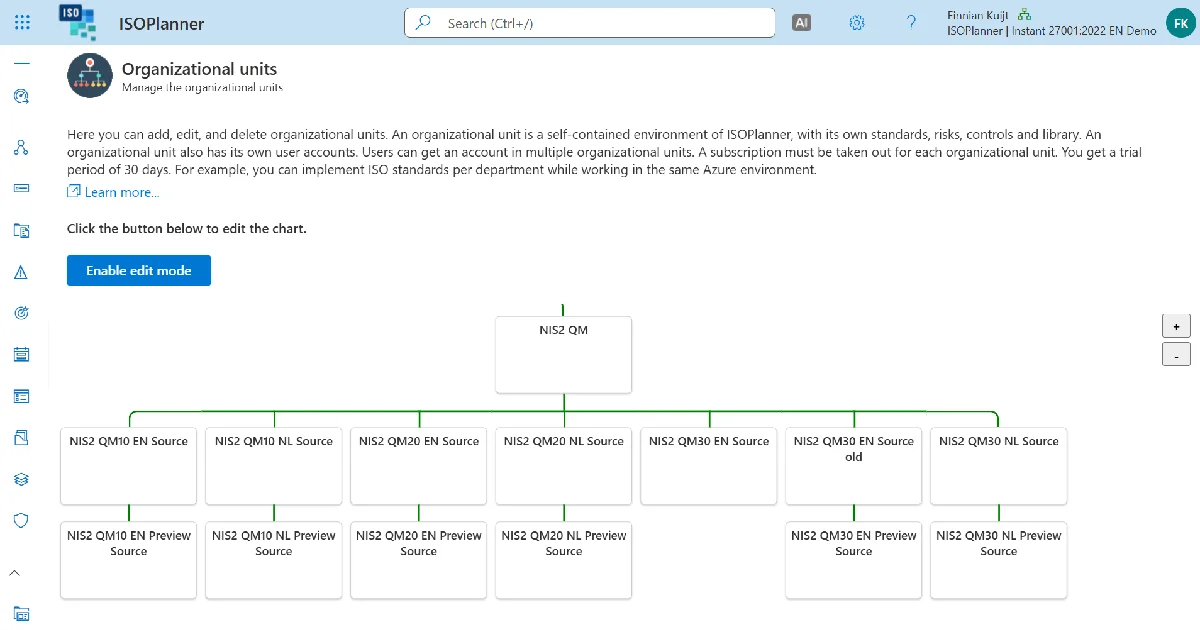Click the 'Click the button below' instruction text
The image size is (1200, 630).
[186, 229]
